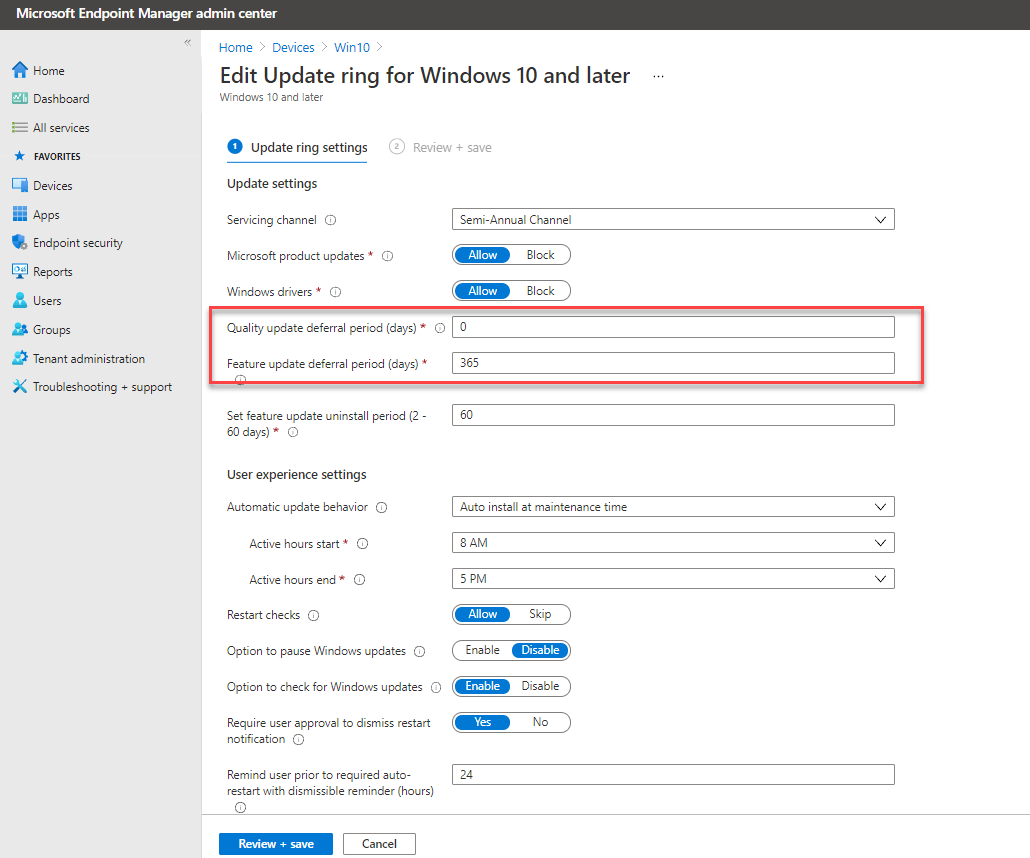Screen dimensions: 1030x858
Task: Open the Servicing channel dropdown
Action: pos(672,219)
